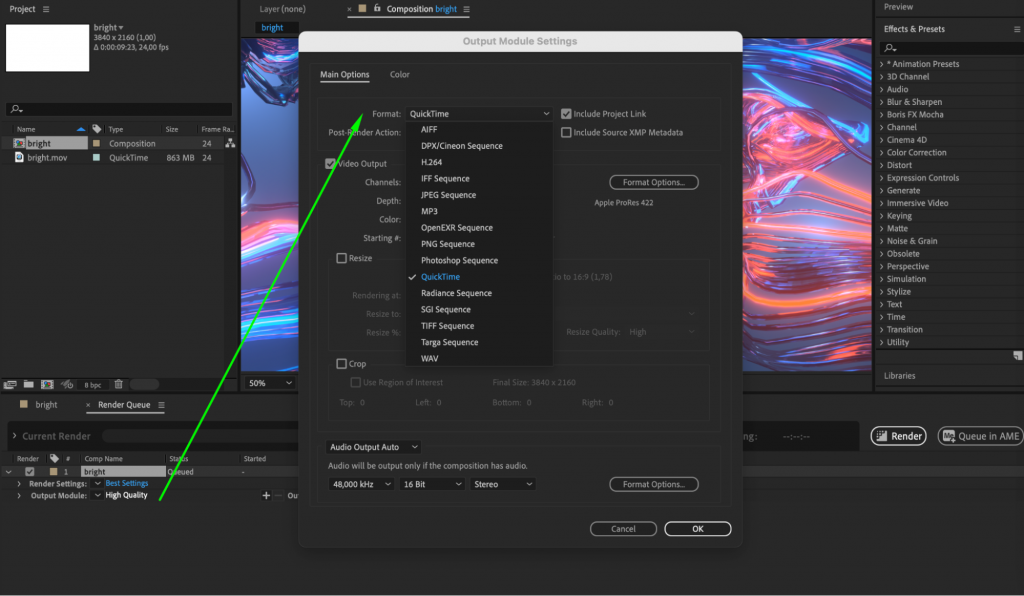Open the Interpret Footage icon
Viewport: 1024px width, 596px height.
tap(10, 385)
